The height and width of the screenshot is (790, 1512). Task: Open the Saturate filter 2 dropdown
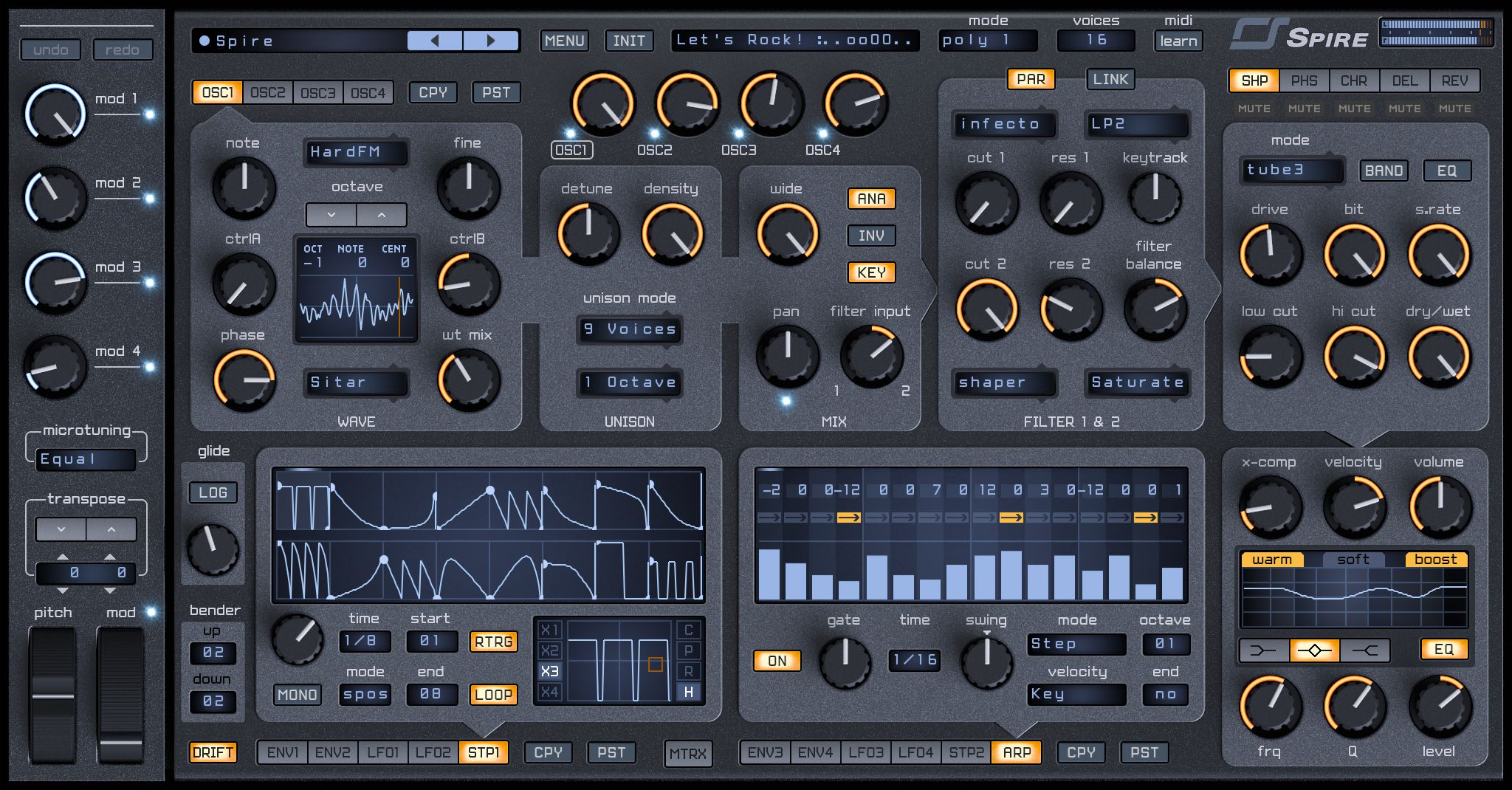[1137, 382]
